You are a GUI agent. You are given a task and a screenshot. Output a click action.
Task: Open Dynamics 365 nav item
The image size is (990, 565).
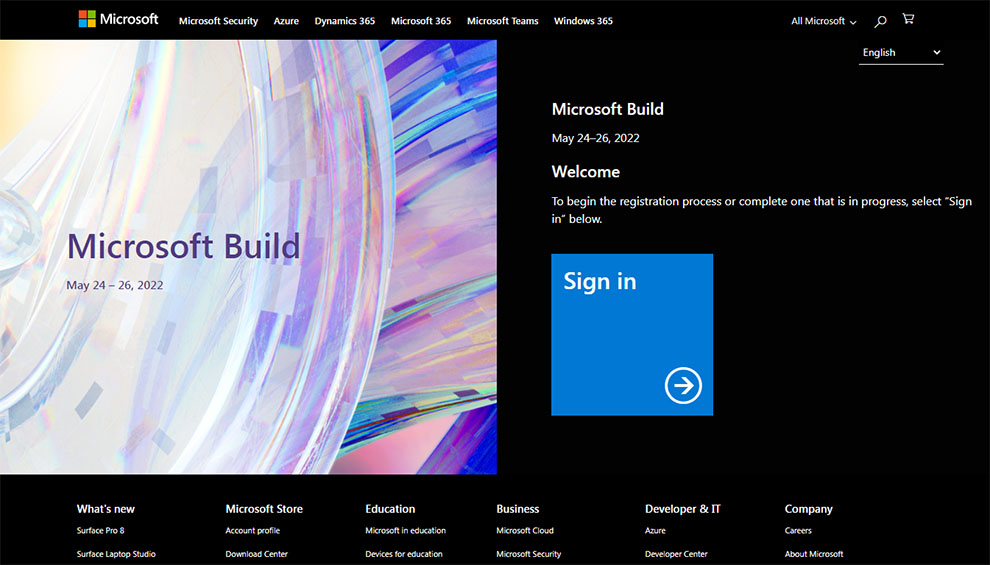345,21
